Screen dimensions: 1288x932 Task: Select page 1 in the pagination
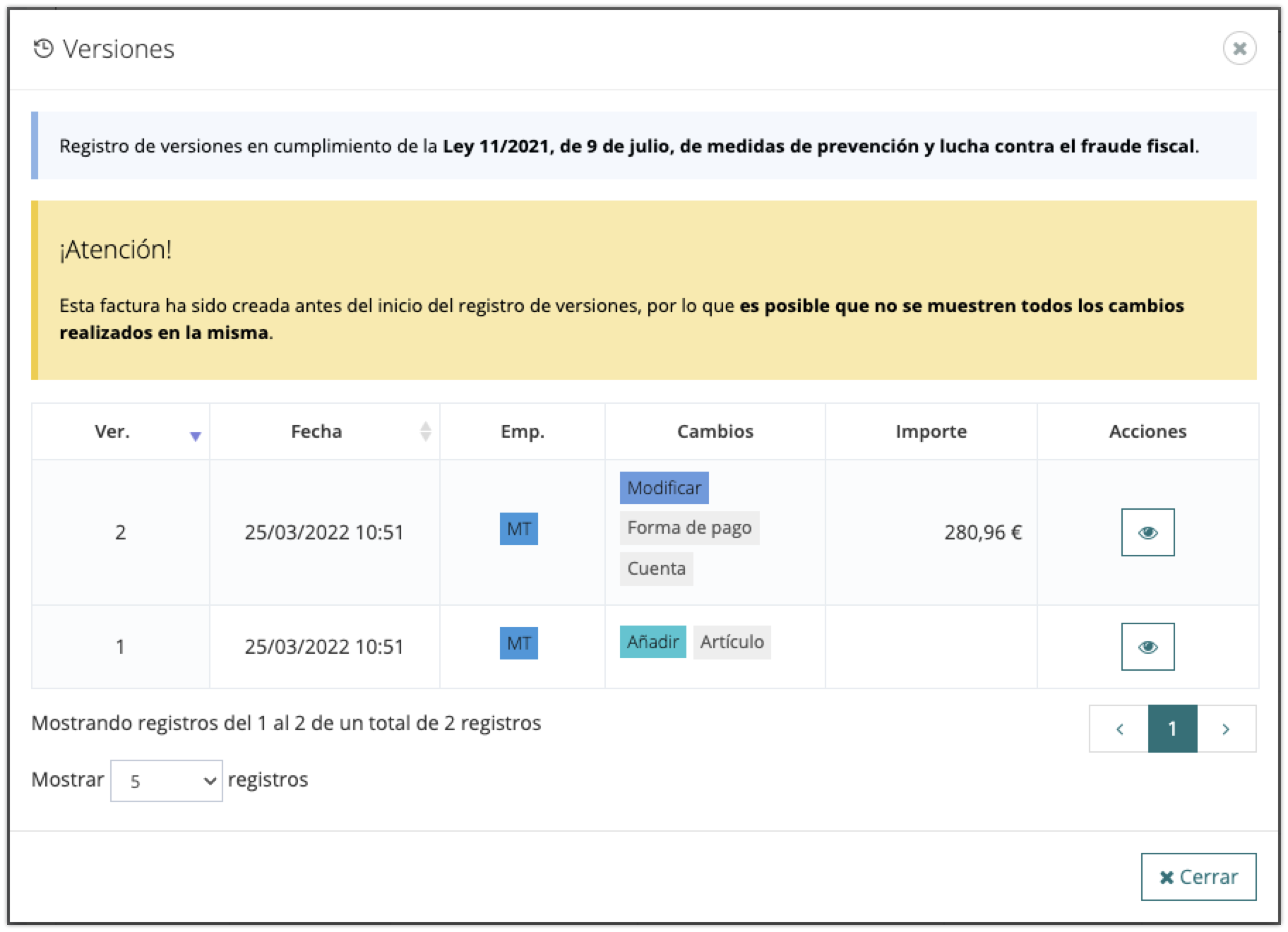click(x=1172, y=729)
